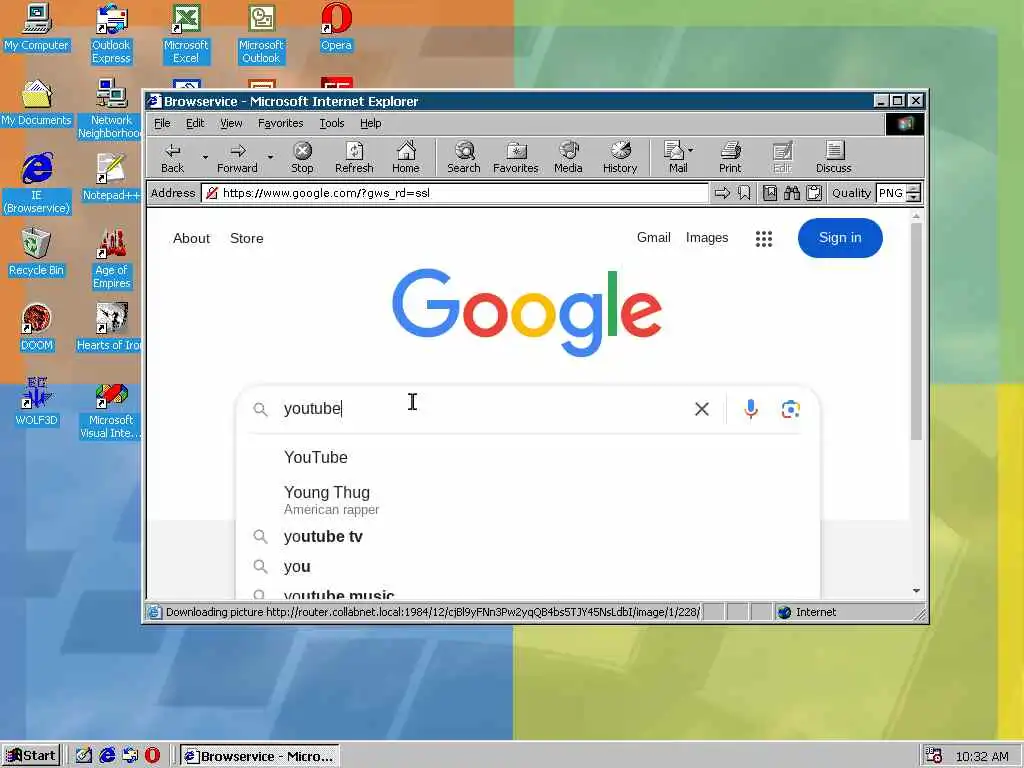The image size is (1024, 768).
Task: Select the DOOM desktop shortcut
Action: coord(37,328)
